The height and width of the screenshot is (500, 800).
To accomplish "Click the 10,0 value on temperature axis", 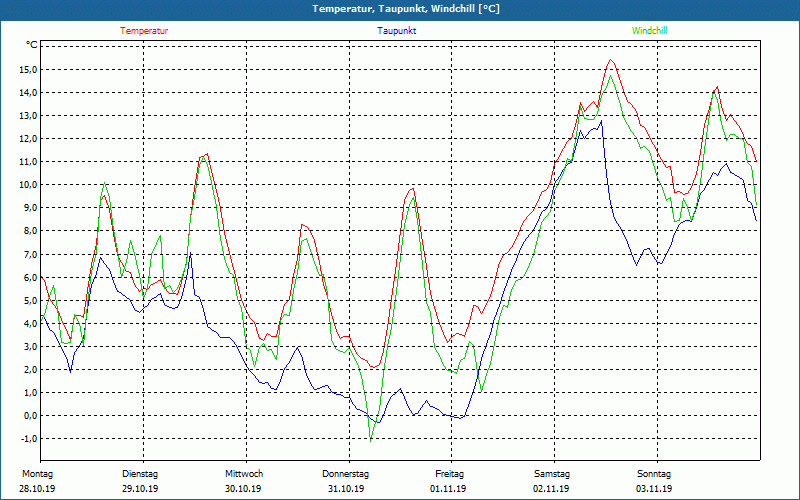I will pos(28,185).
